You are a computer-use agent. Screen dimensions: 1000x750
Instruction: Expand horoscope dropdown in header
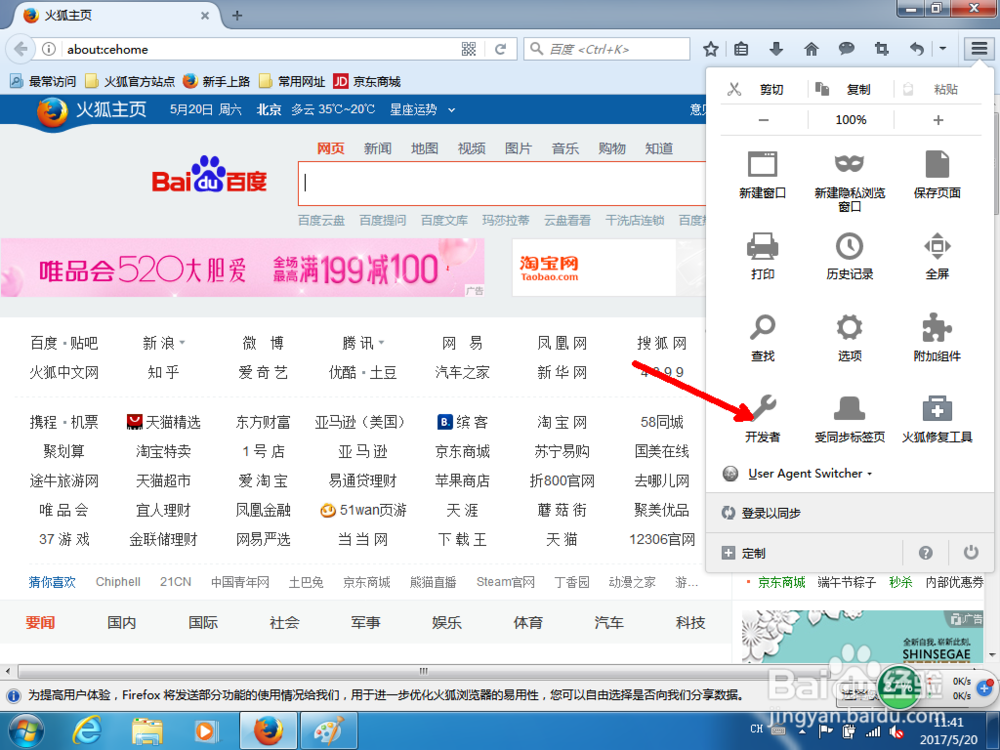point(452,110)
